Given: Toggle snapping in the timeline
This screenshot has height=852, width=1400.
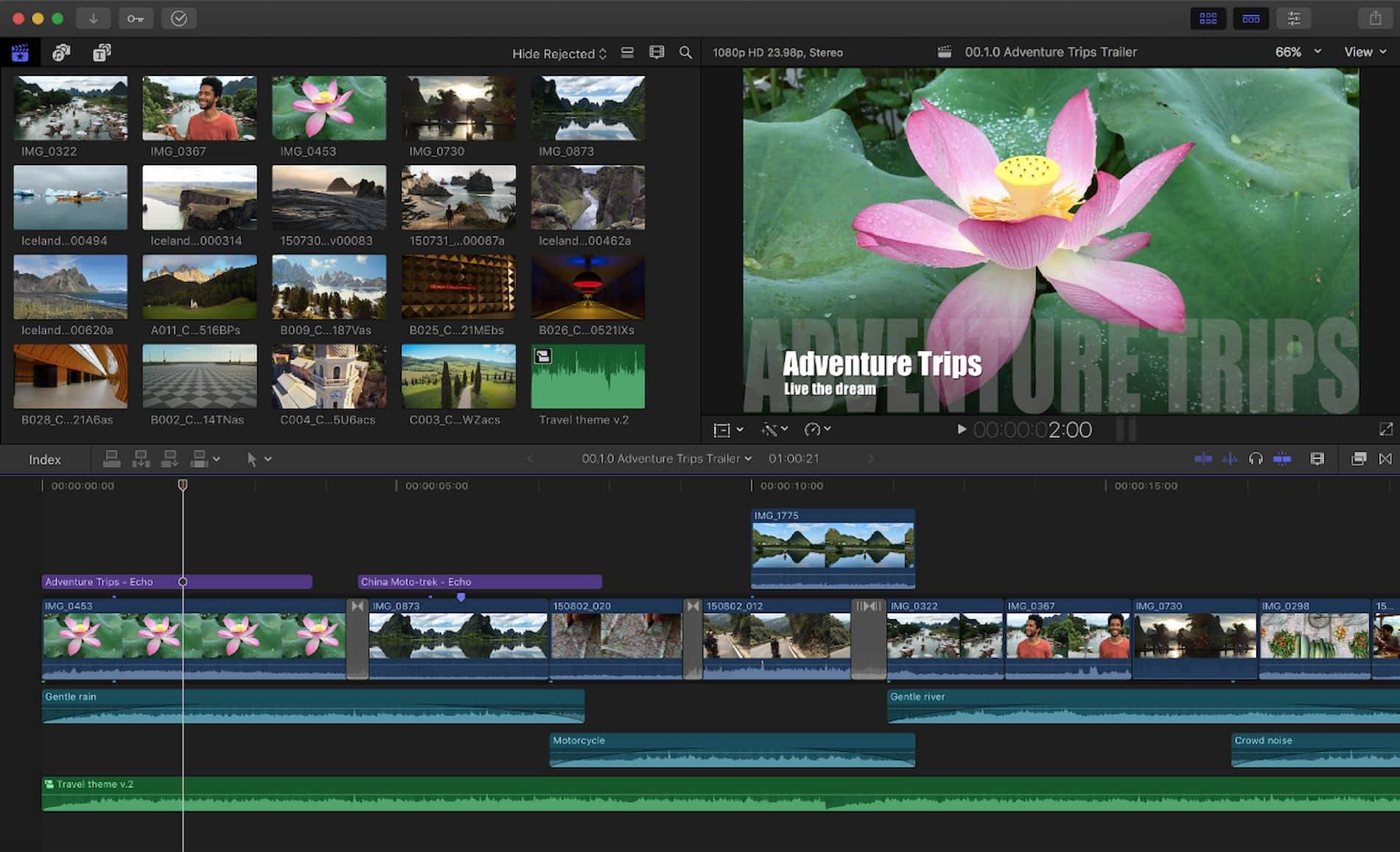Looking at the screenshot, I should tap(1282, 458).
